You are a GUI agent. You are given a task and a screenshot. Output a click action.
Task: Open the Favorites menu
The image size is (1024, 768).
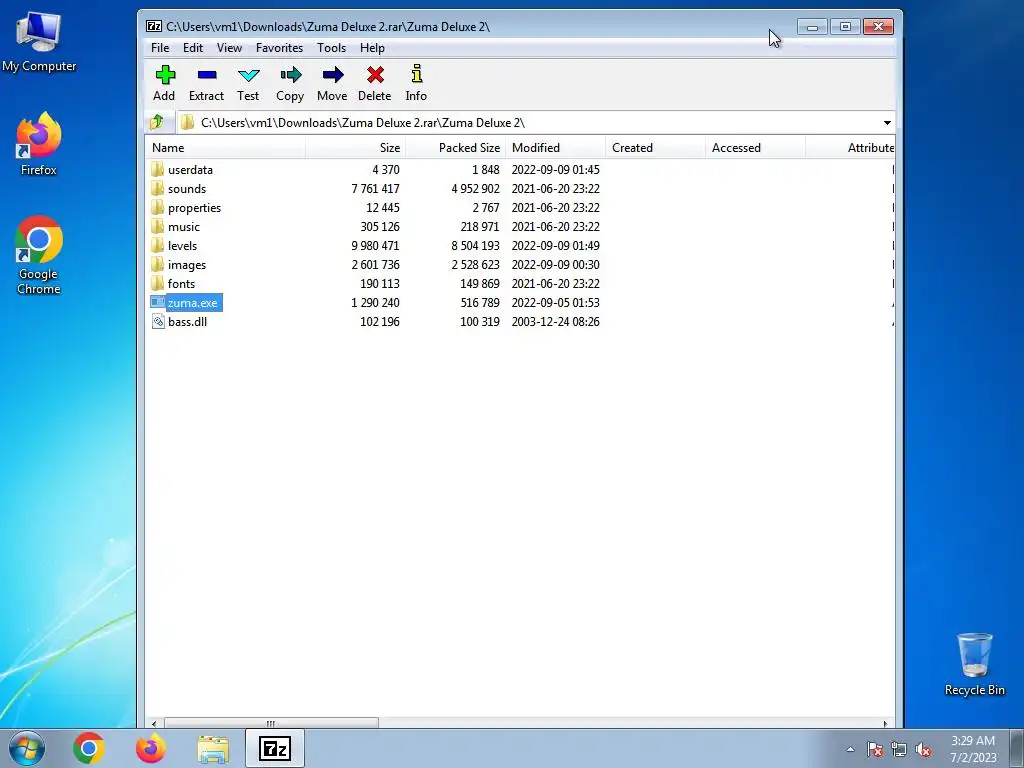click(x=280, y=48)
